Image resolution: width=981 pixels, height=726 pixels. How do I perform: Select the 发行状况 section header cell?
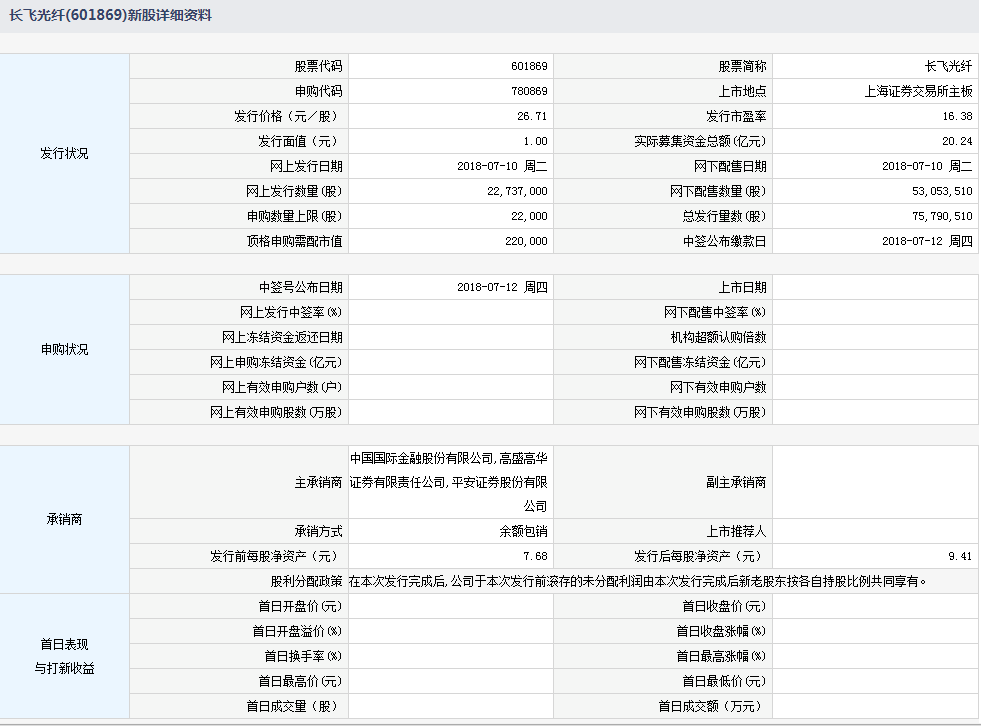tap(65, 154)
